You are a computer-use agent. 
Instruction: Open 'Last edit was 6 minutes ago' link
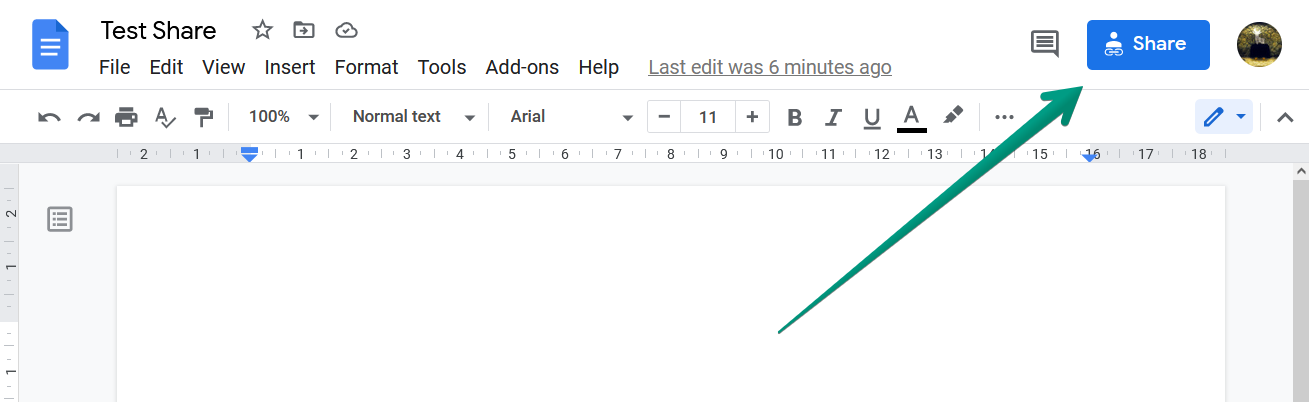770,67
